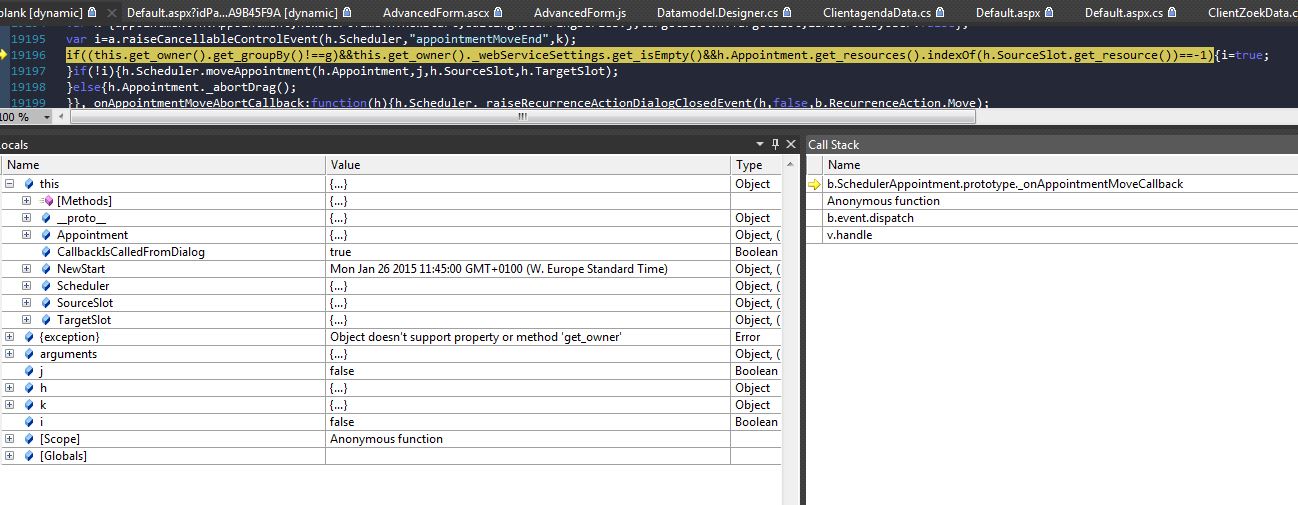Click the 'true' value of CallbackIsCalledFromDialog

[x=340, y=252]
